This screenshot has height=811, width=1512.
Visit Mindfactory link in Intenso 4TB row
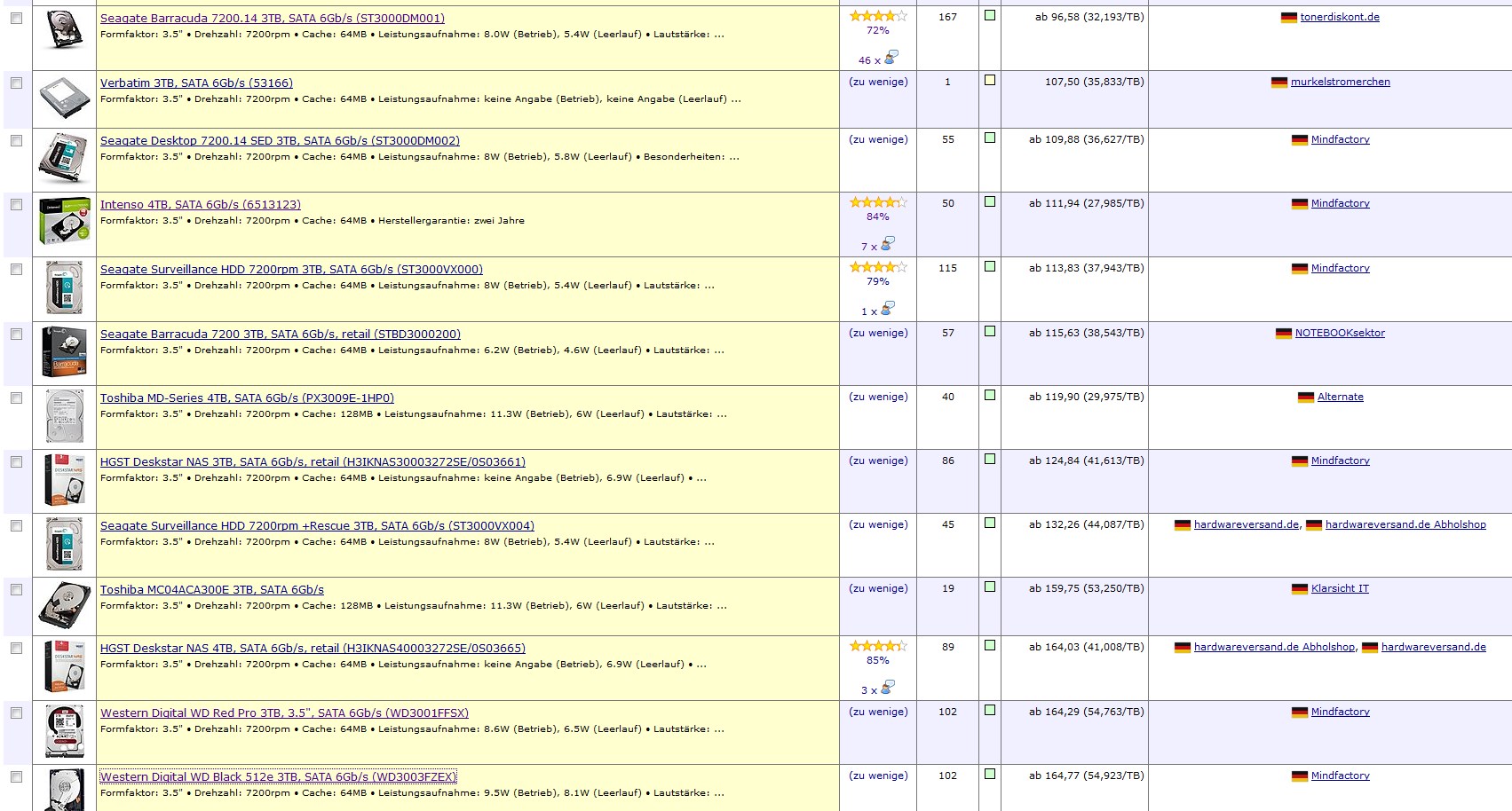coord(1341,204)
